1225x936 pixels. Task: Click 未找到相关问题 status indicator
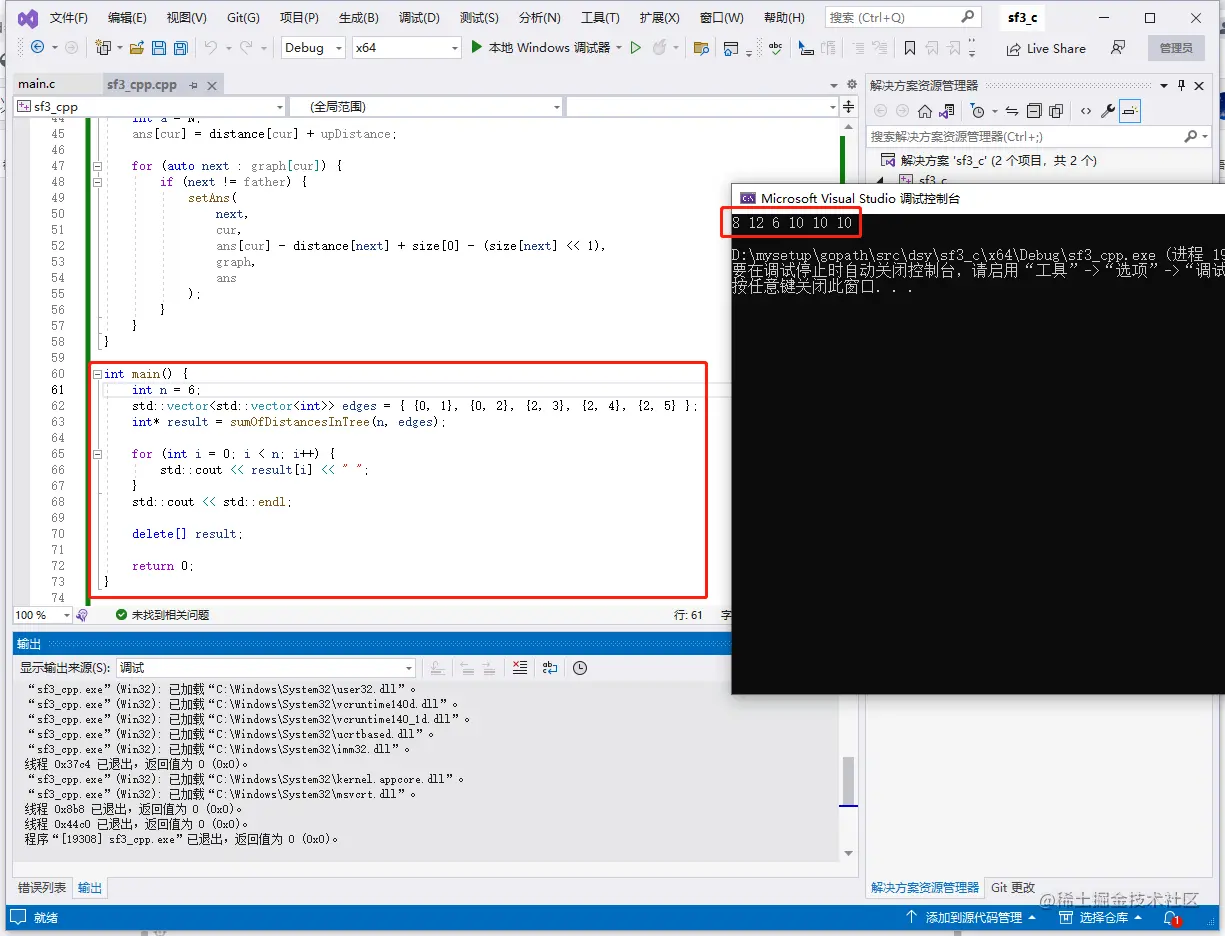[163, 615]
